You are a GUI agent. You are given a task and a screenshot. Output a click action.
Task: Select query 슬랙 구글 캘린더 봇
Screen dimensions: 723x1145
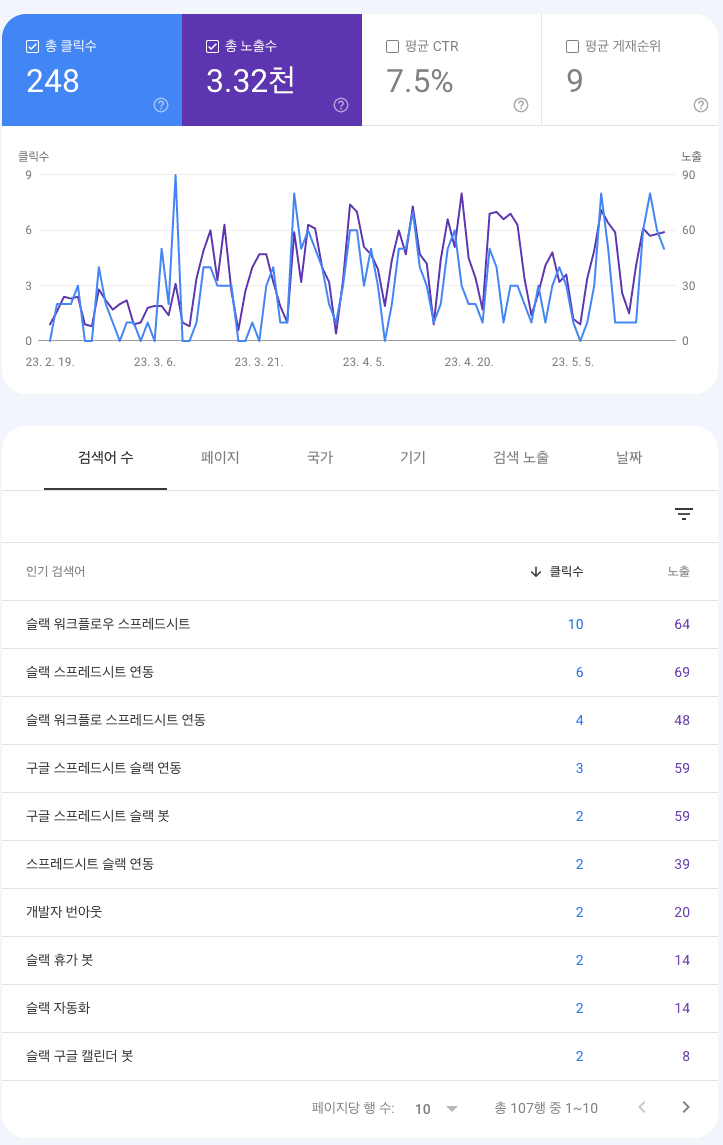coord(80,1057)
